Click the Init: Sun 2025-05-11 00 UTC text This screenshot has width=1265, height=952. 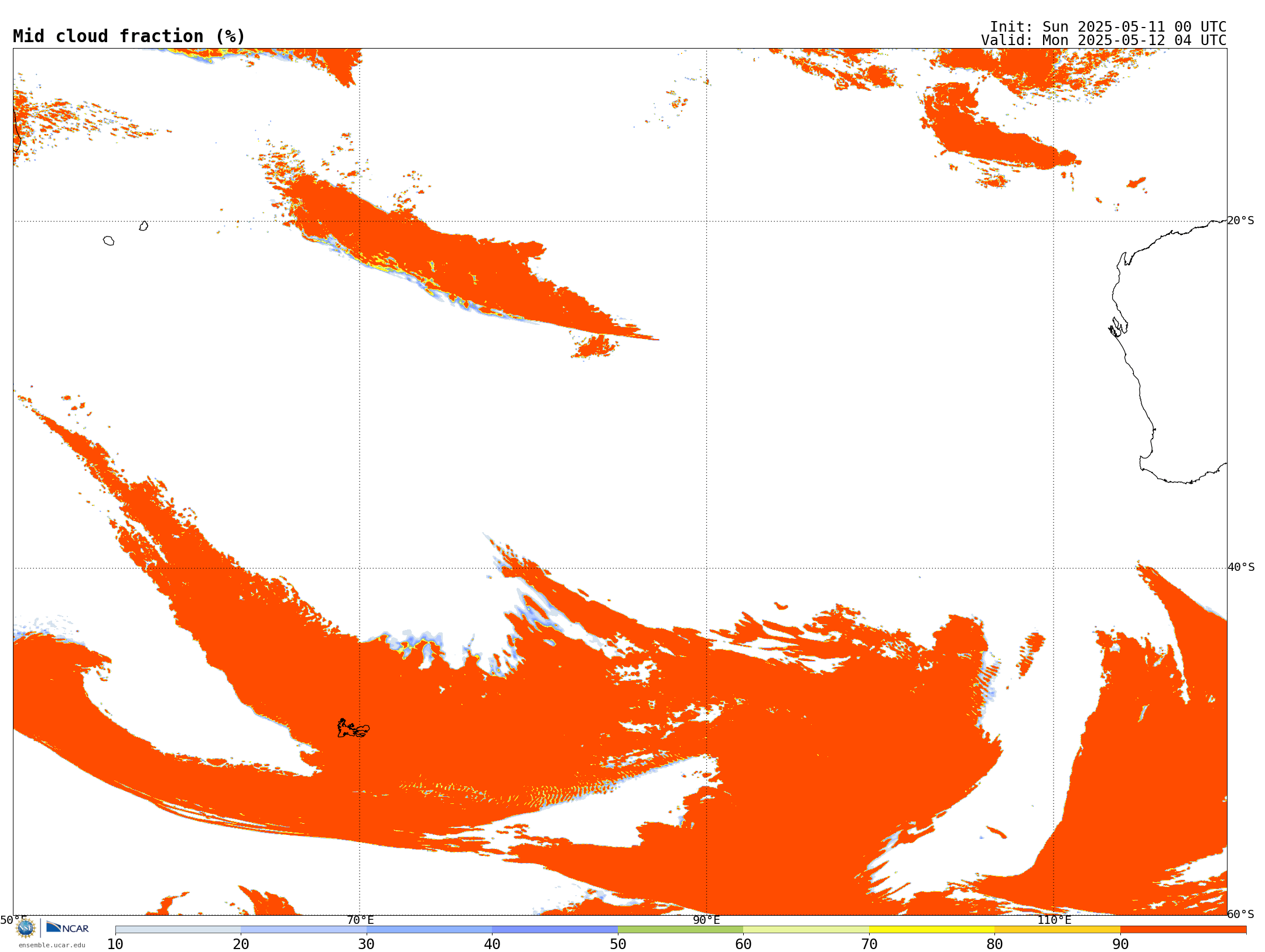(1107, 27)
